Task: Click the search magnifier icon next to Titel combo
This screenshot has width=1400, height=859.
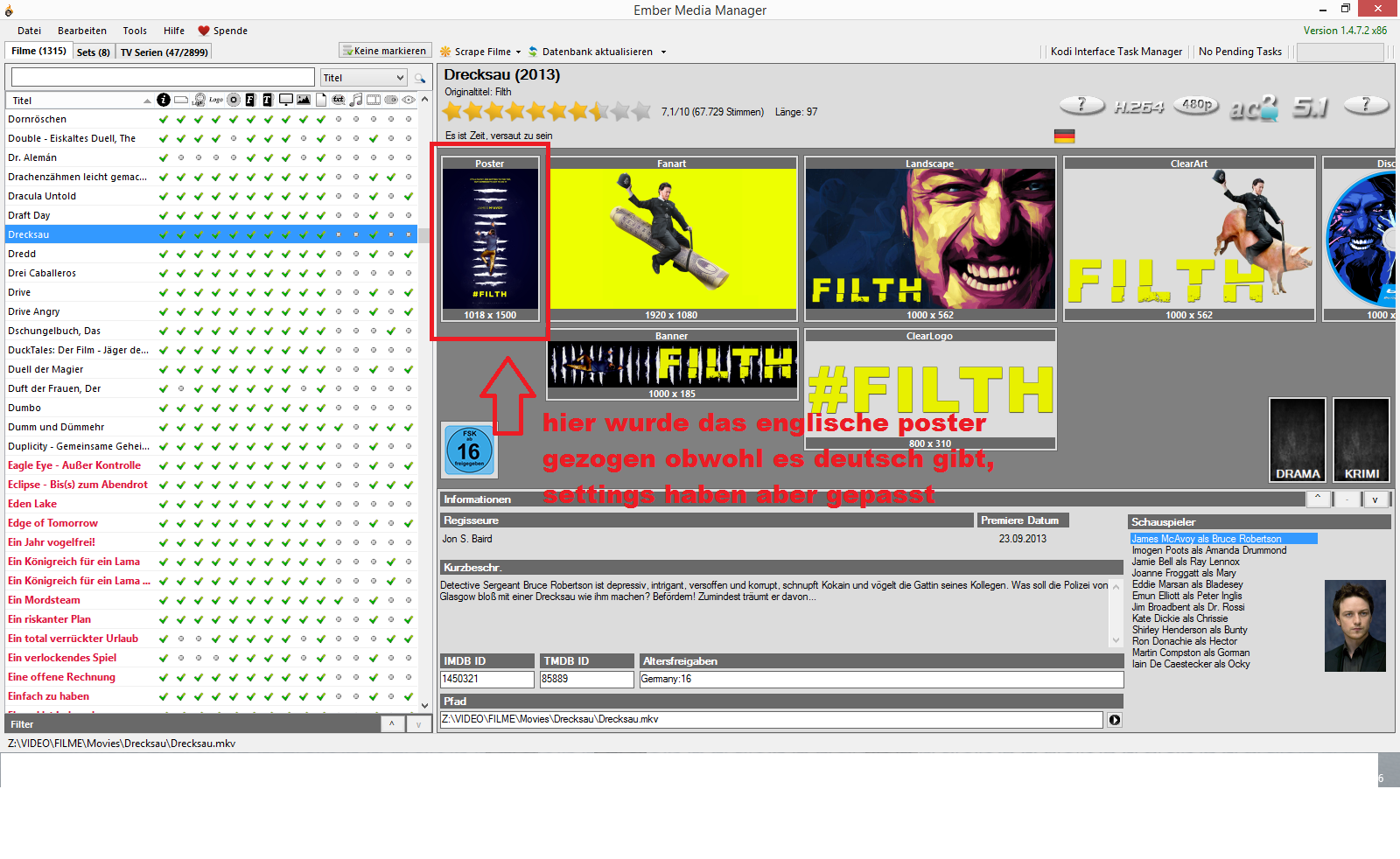Action: point(420,78)
